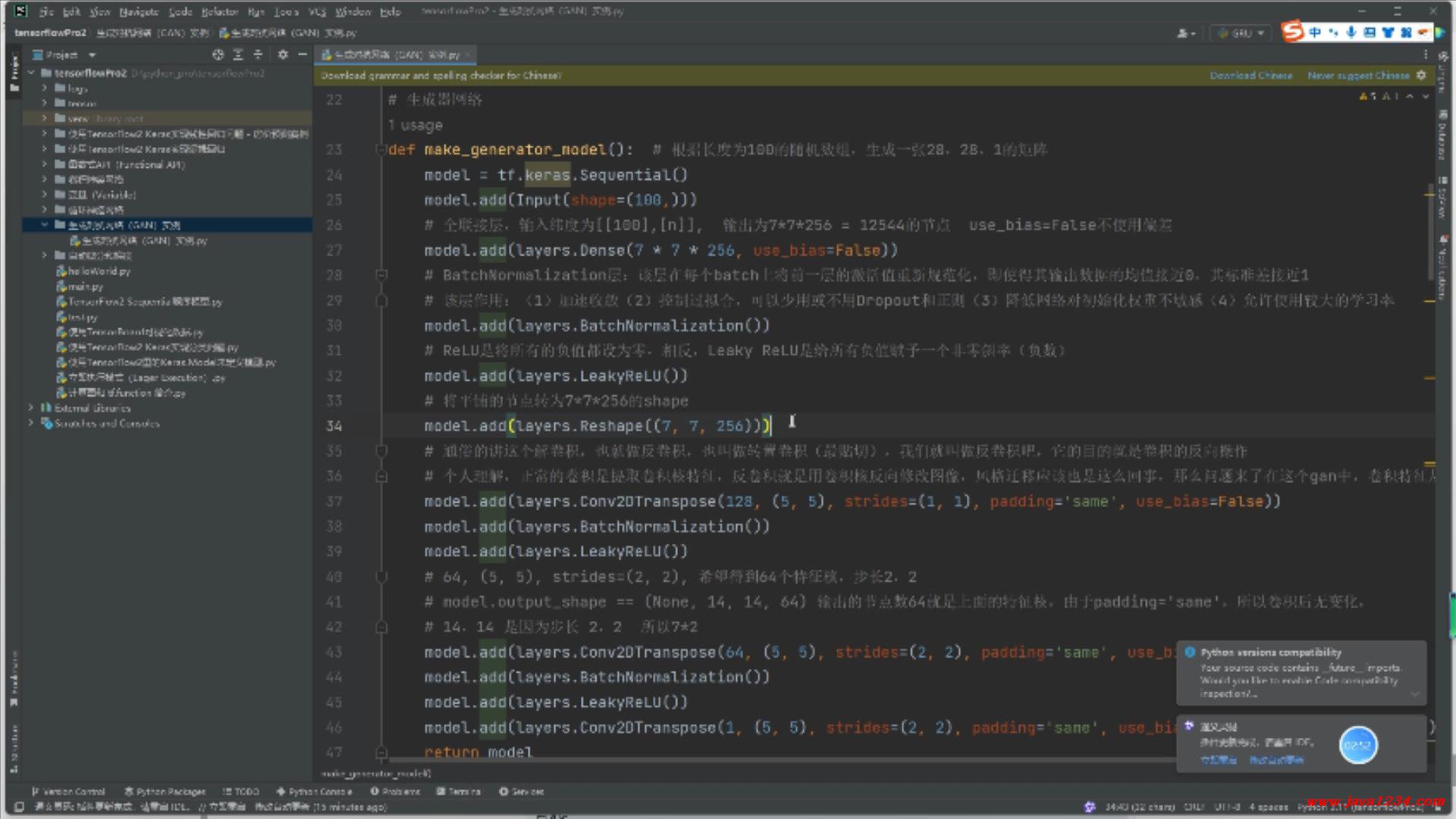Click Expand All in Project panel

[238, 55]
